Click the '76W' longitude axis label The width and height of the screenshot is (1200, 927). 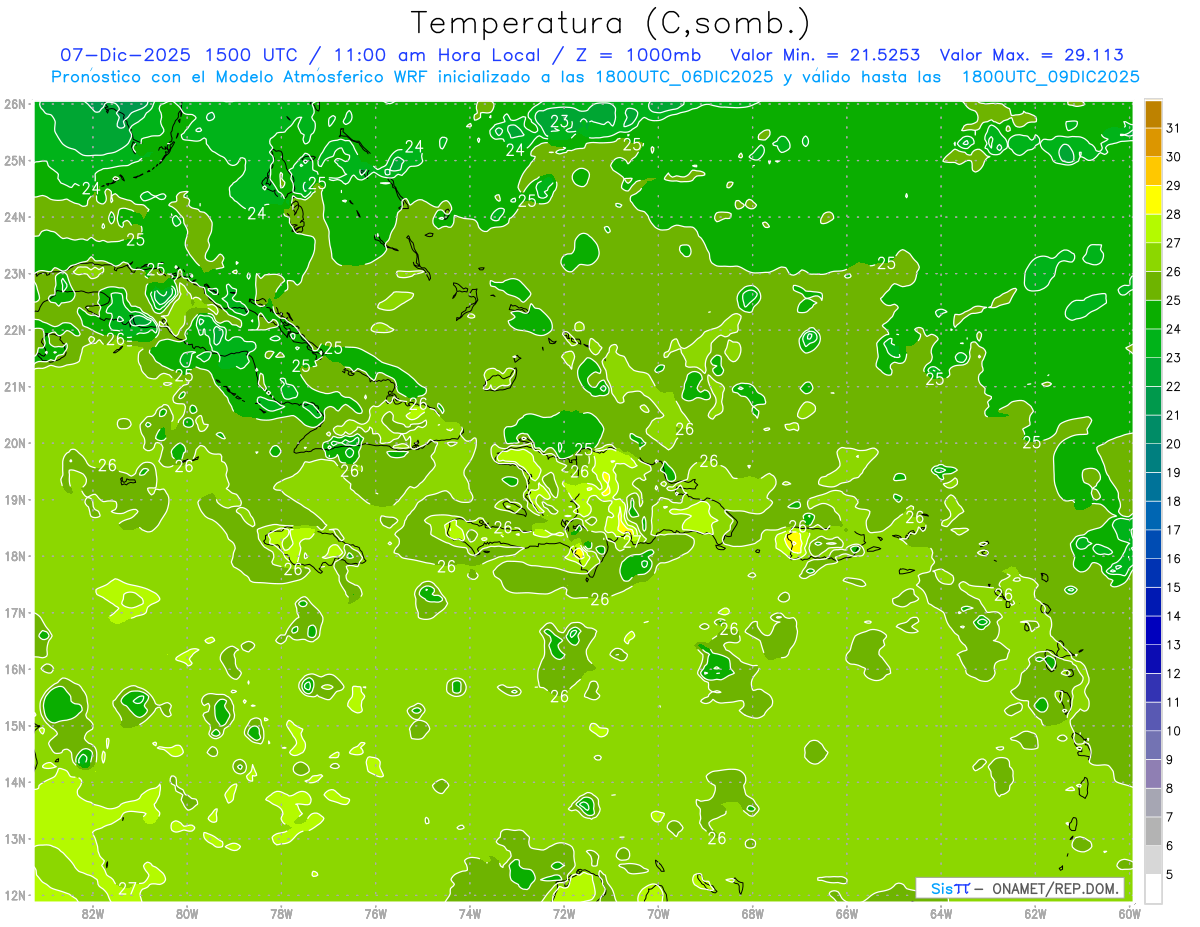click(375, 913)
